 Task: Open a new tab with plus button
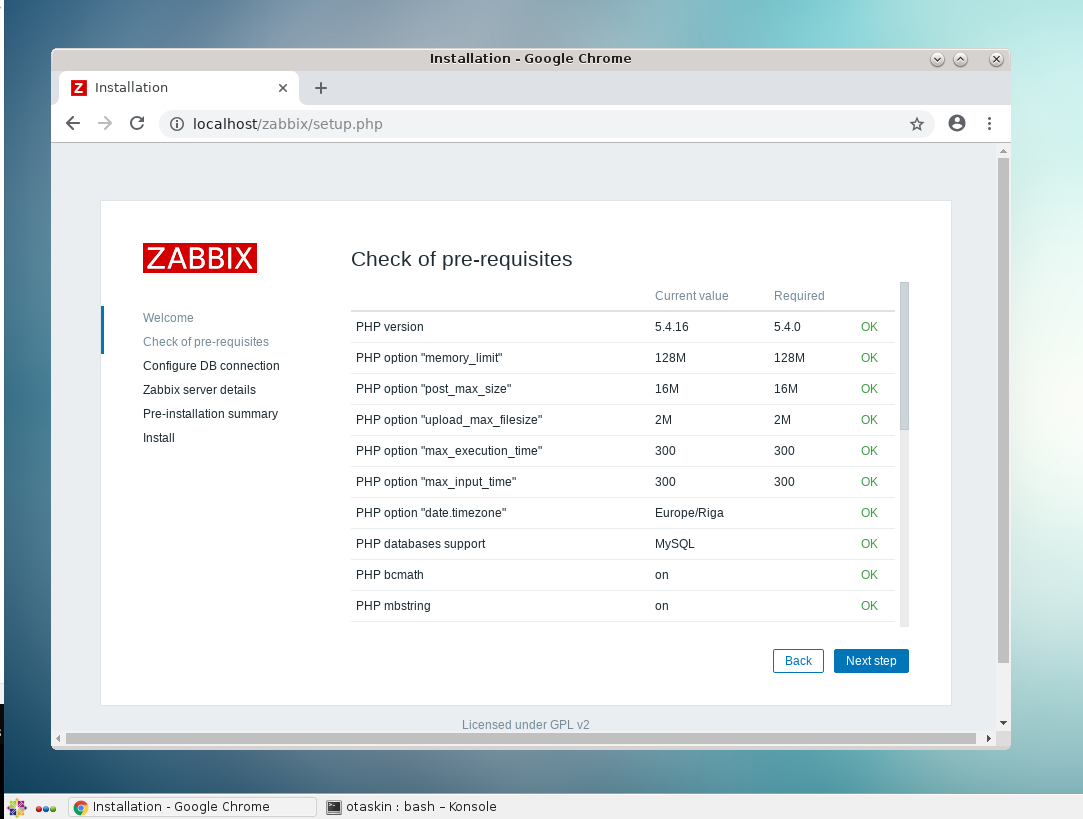pos(320,88)
